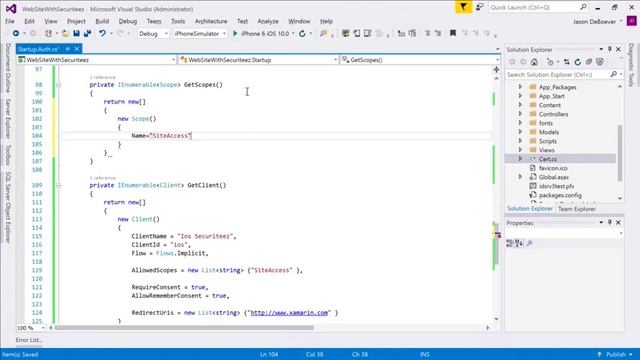Click the Solution Explorer Home icon
The width and height of the screenshot is (640, 360).
(x=534, y=62)
